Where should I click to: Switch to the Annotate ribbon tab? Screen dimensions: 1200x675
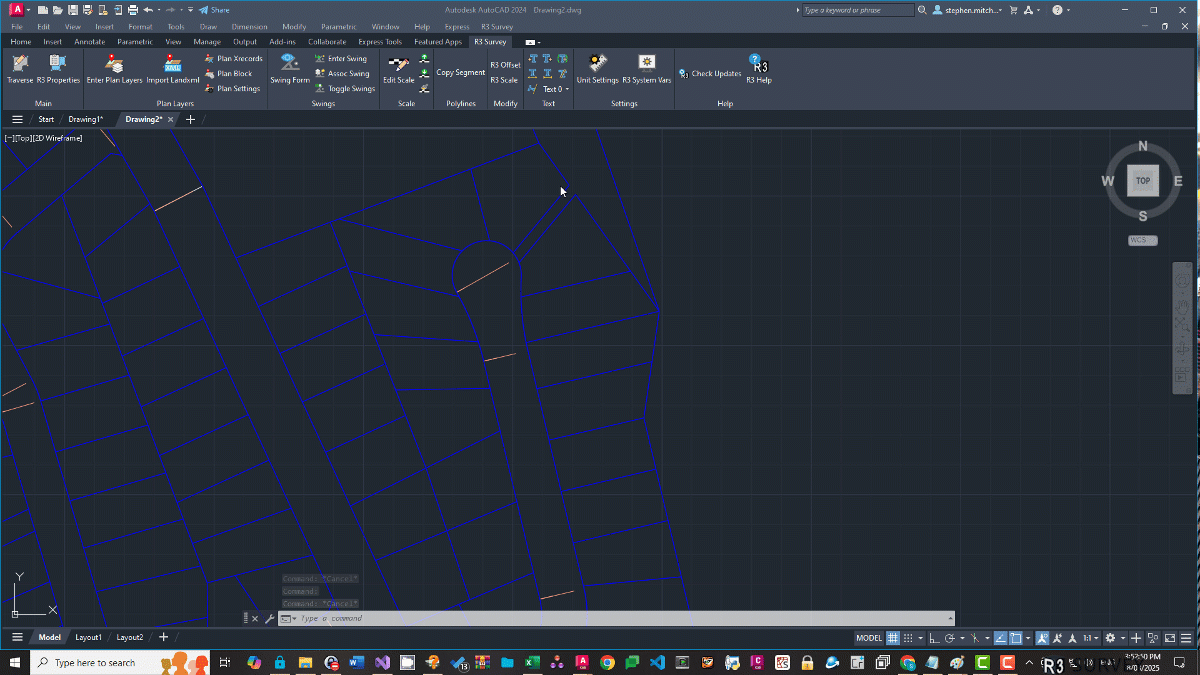coord(89,42)
